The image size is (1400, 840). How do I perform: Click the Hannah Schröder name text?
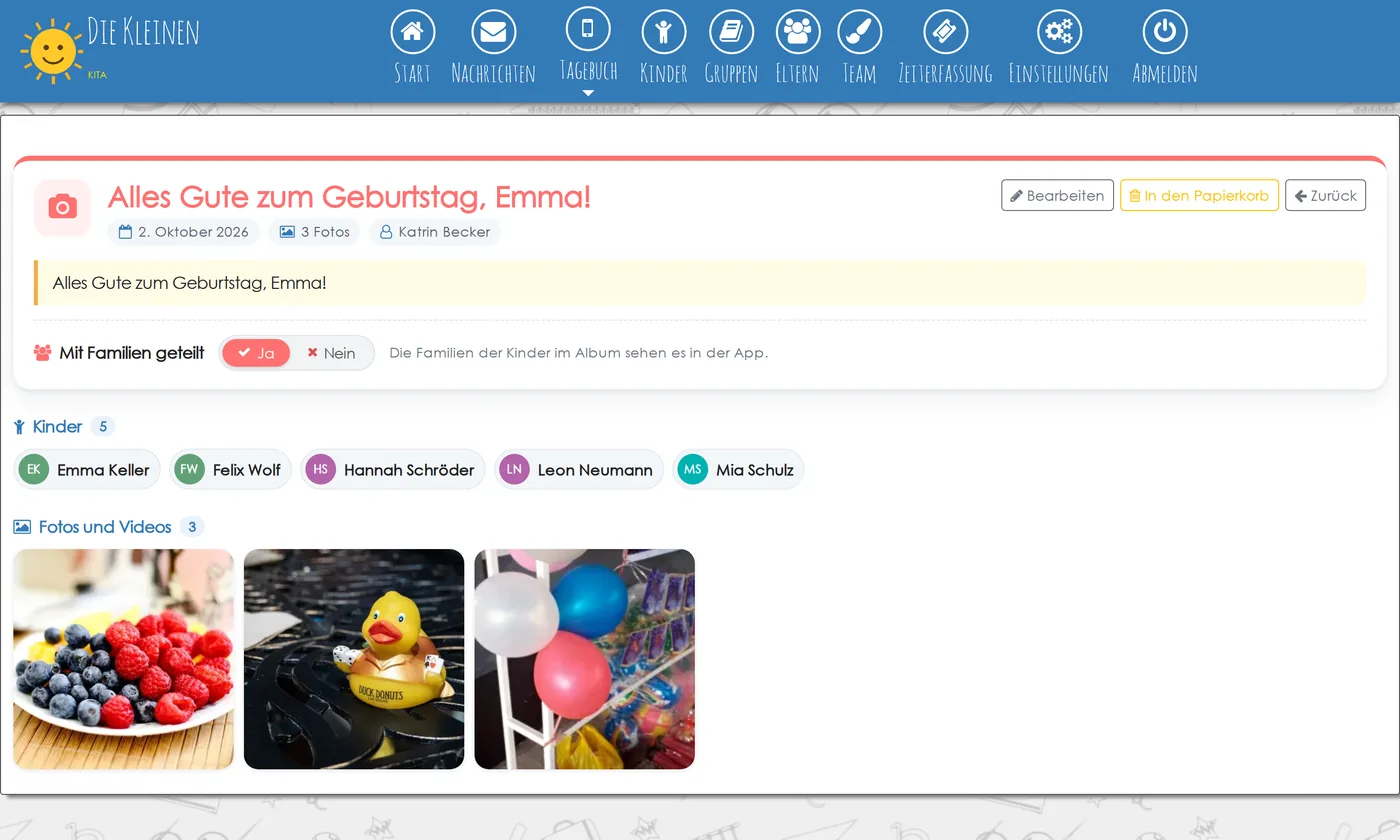click(x=409, y=470)
